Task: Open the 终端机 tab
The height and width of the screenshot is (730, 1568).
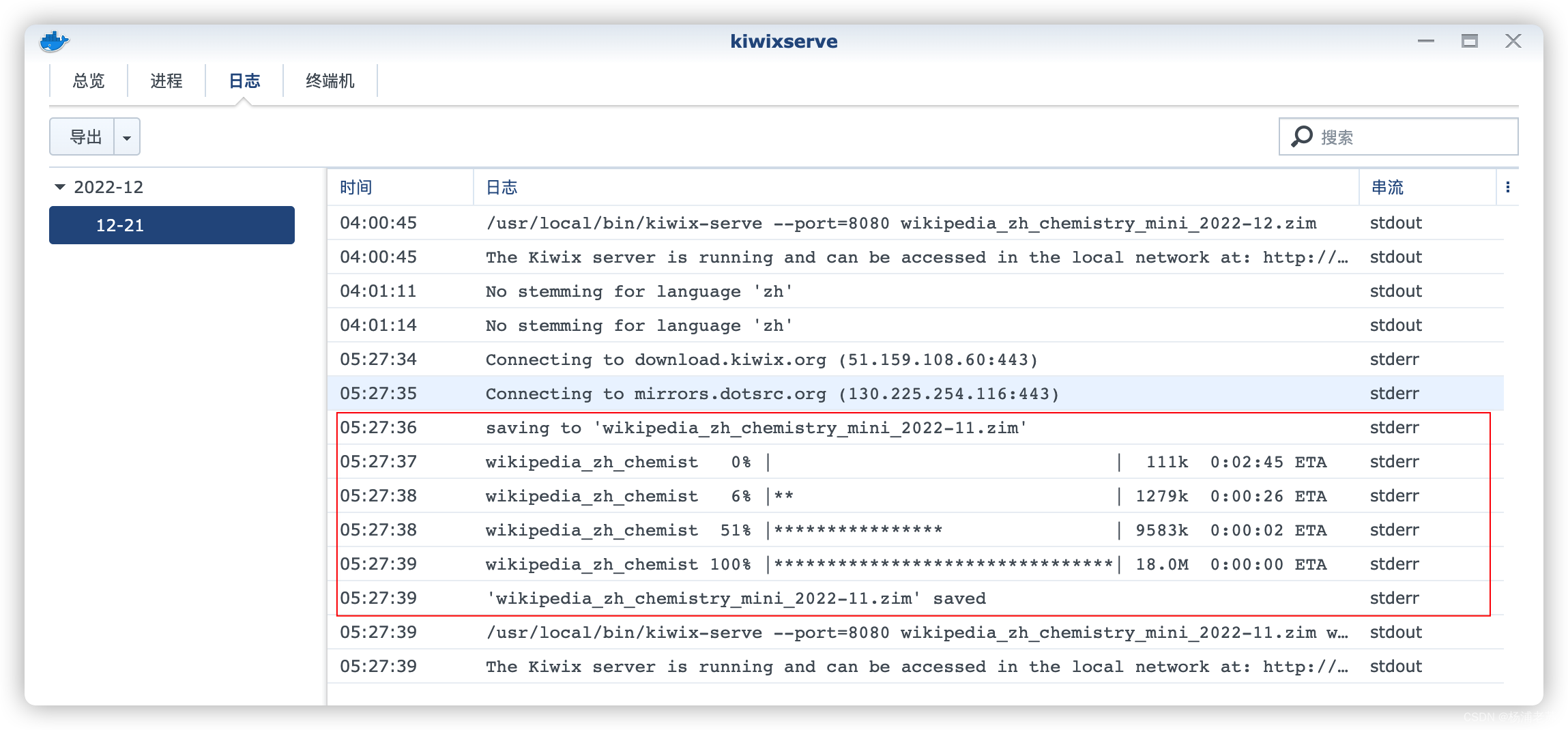Action: tap(330, 81)
